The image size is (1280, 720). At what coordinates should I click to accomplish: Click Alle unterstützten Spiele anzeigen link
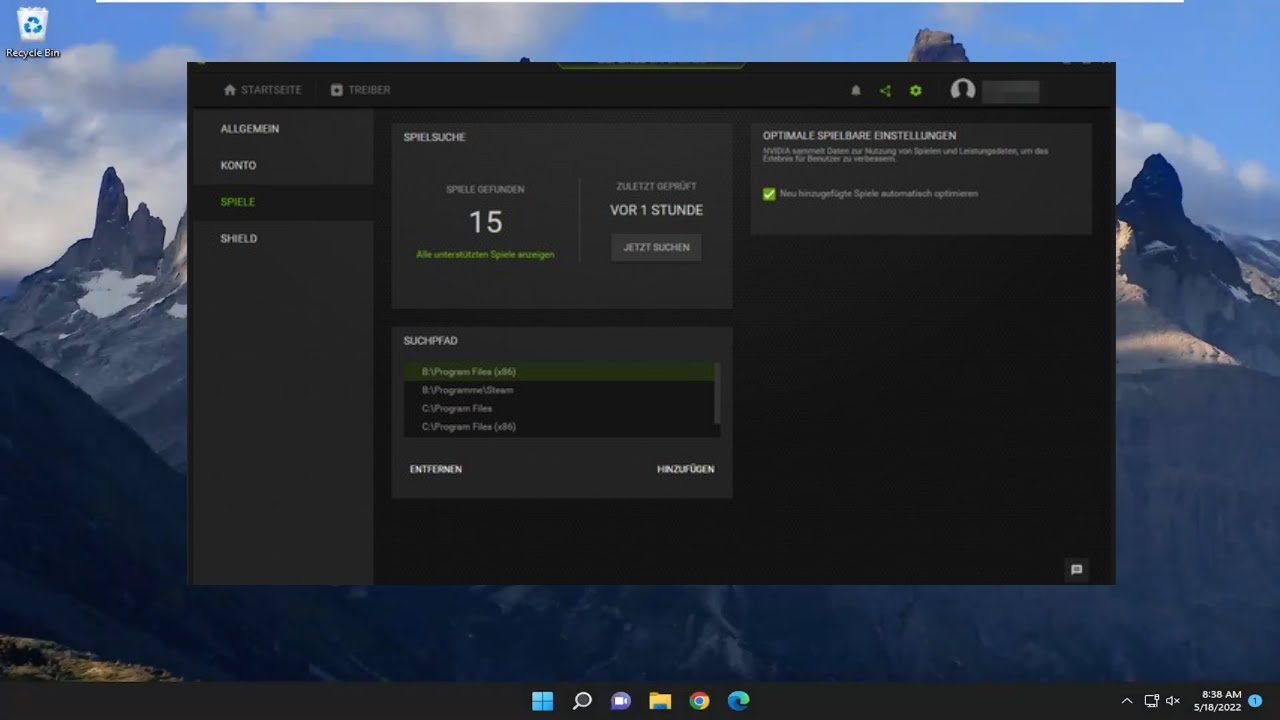485,255
